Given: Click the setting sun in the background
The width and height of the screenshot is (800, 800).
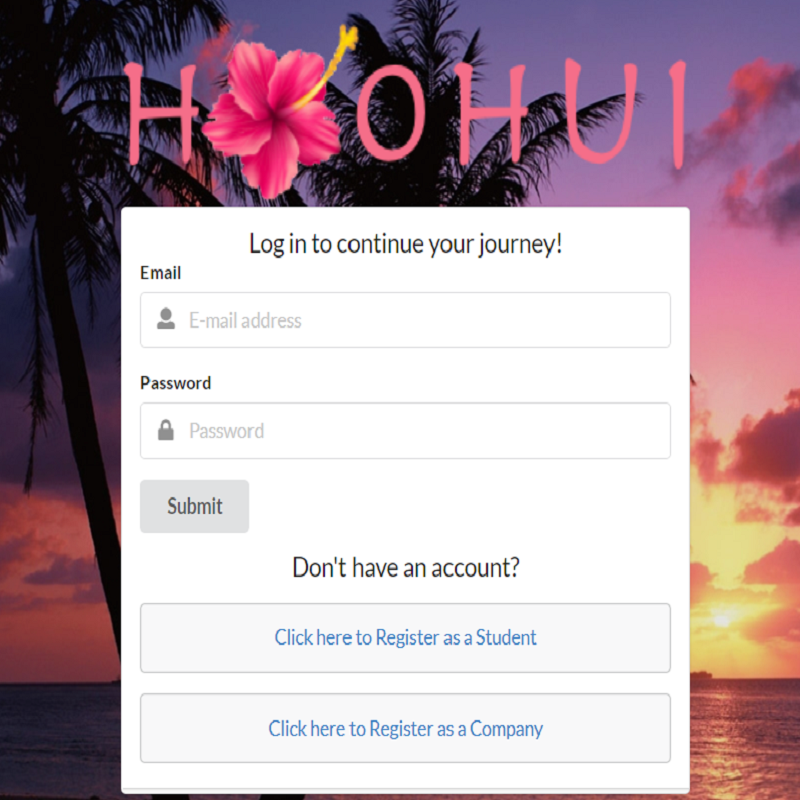Looking at the screenshot, I should [722, 620].
